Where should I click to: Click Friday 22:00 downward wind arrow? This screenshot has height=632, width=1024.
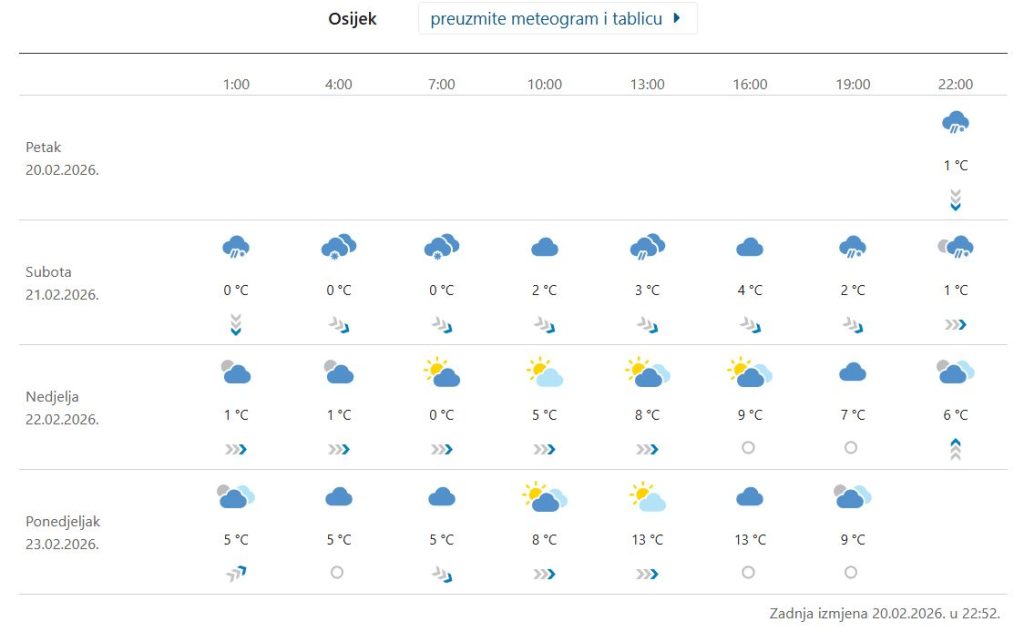click(x=955, y=200)
